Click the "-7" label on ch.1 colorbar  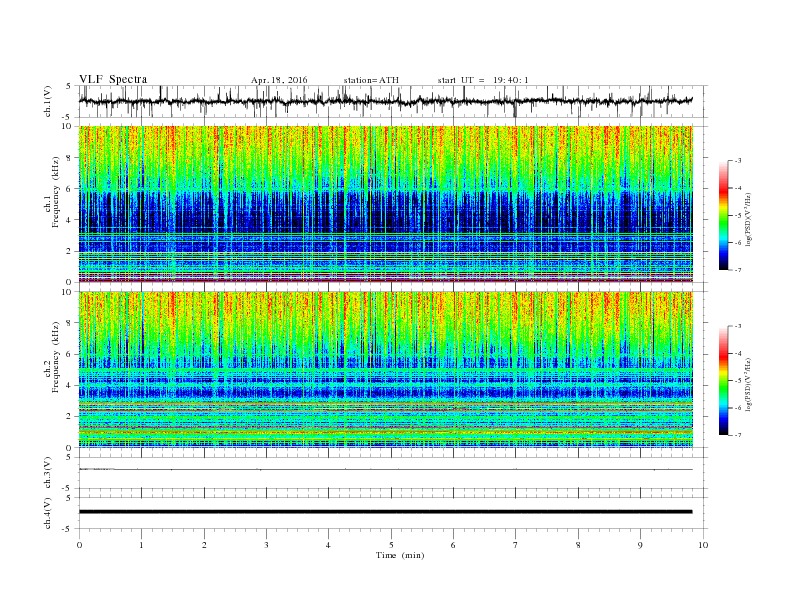click(x=738, y=271)
